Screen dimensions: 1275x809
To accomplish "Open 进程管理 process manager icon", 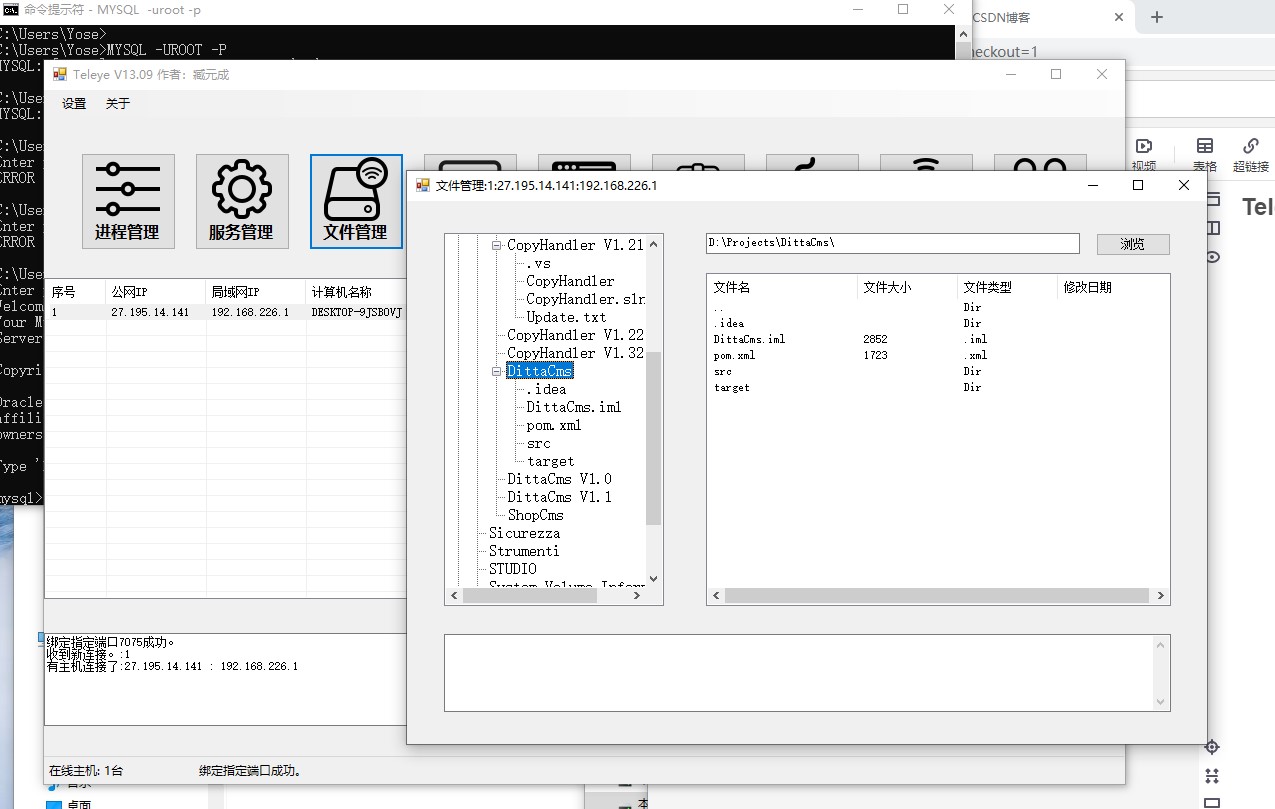I will 128,201.
